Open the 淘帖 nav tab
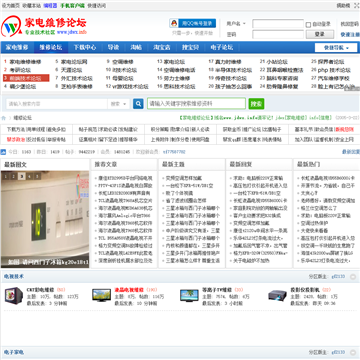360x360 pixels. [136, 47]
